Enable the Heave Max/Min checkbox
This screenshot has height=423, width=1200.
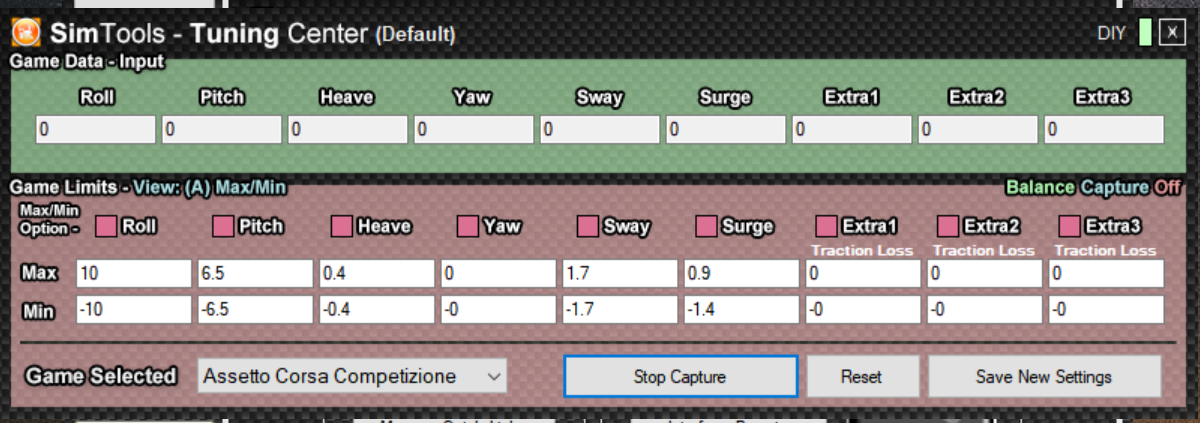(x=343, y=226)
